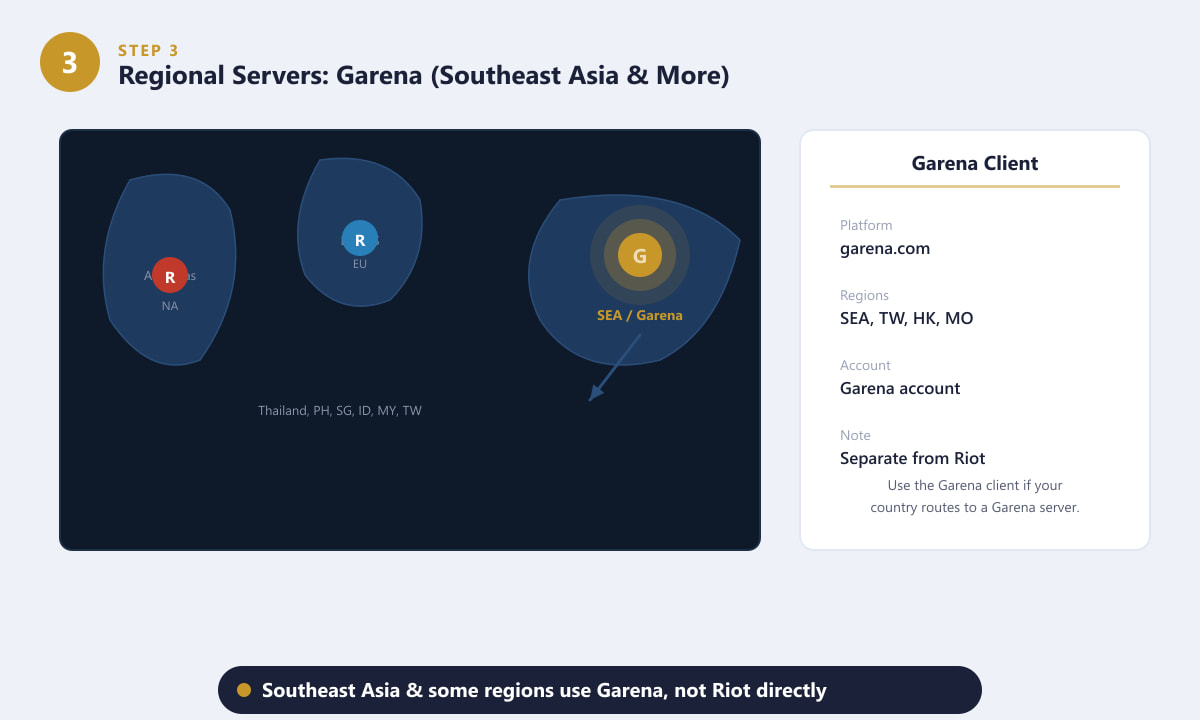
Task: Click the STEP 3 label
Action: [x=149, y=50]
